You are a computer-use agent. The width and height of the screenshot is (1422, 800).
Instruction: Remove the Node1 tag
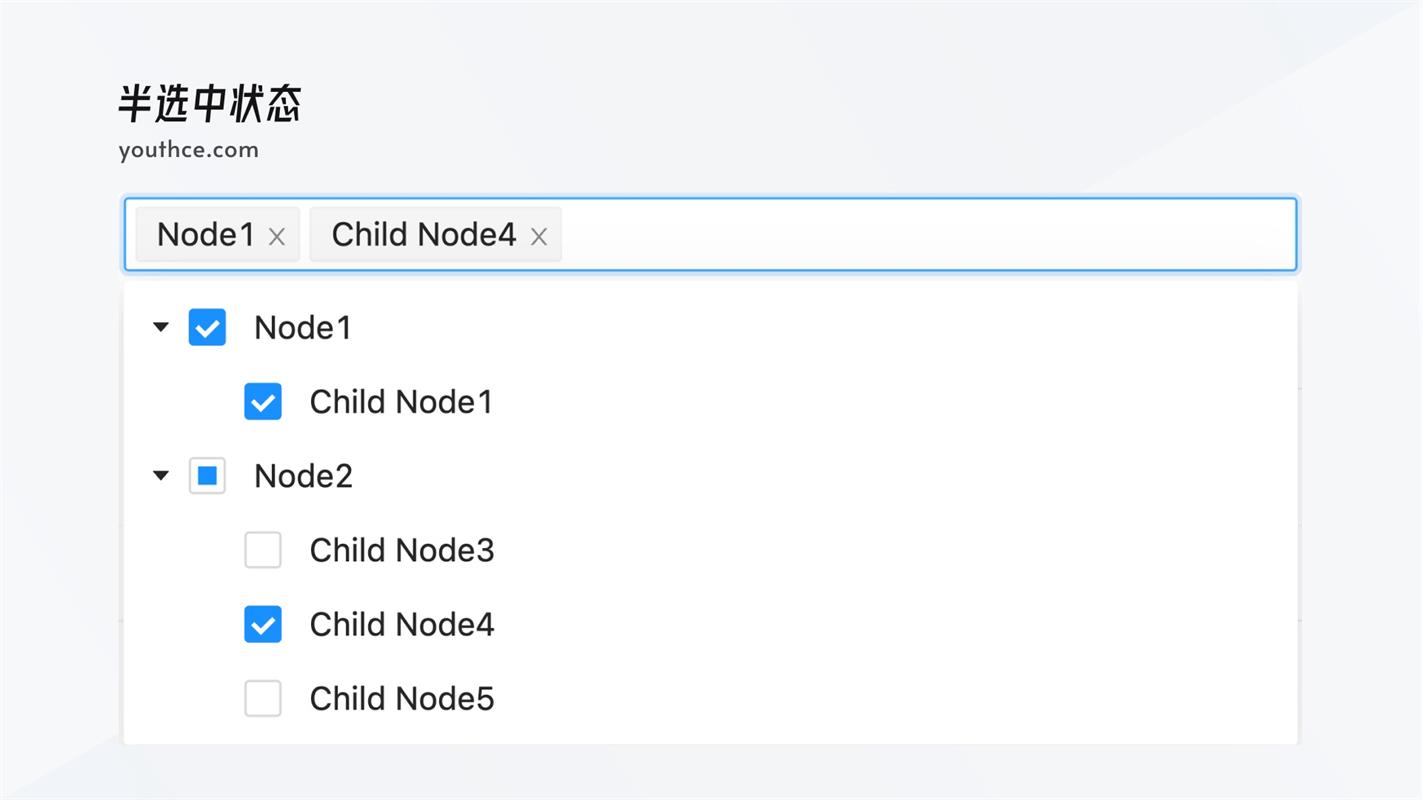pos(277,236)
